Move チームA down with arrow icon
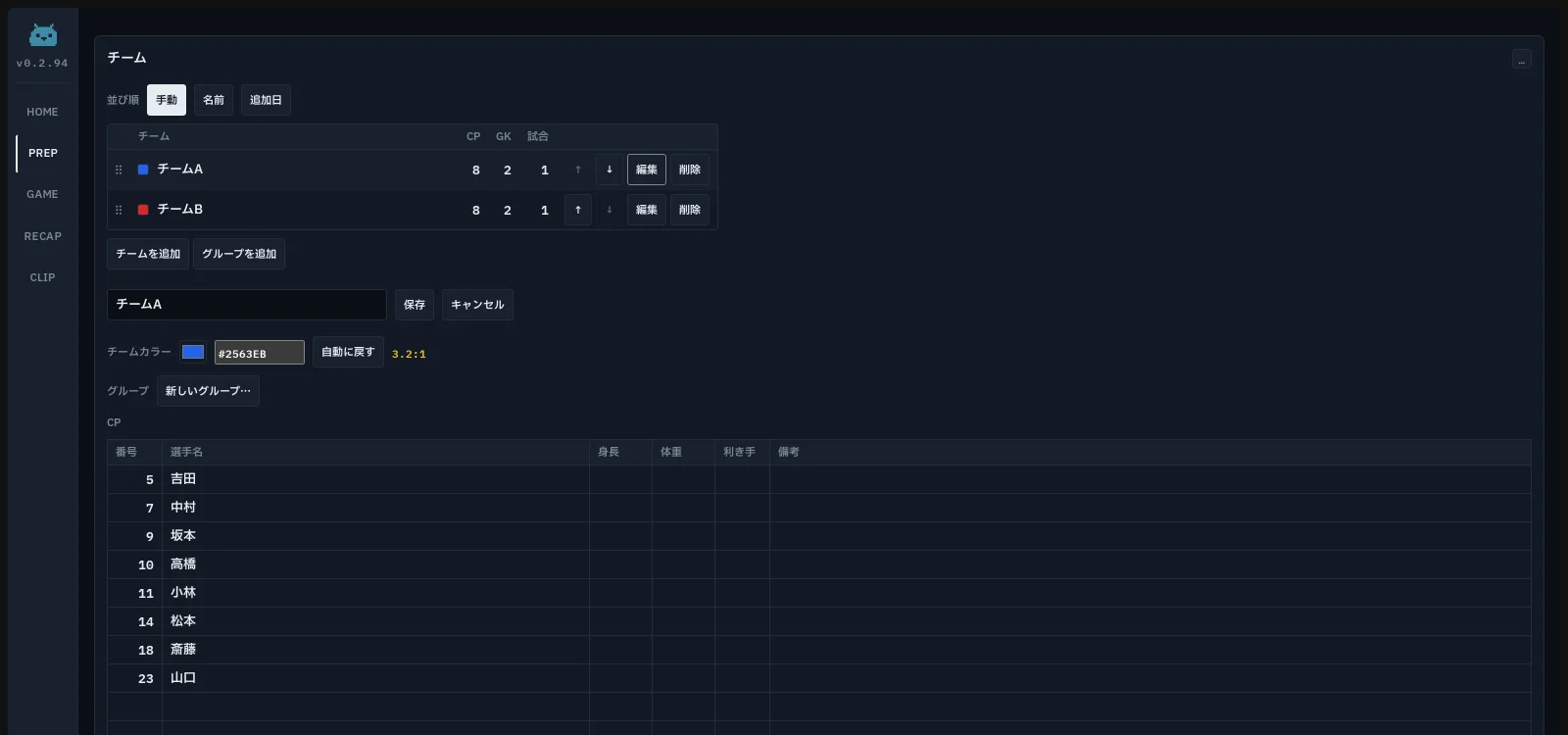The height and width of the screenshot is (735, 1568). [610, 170]
